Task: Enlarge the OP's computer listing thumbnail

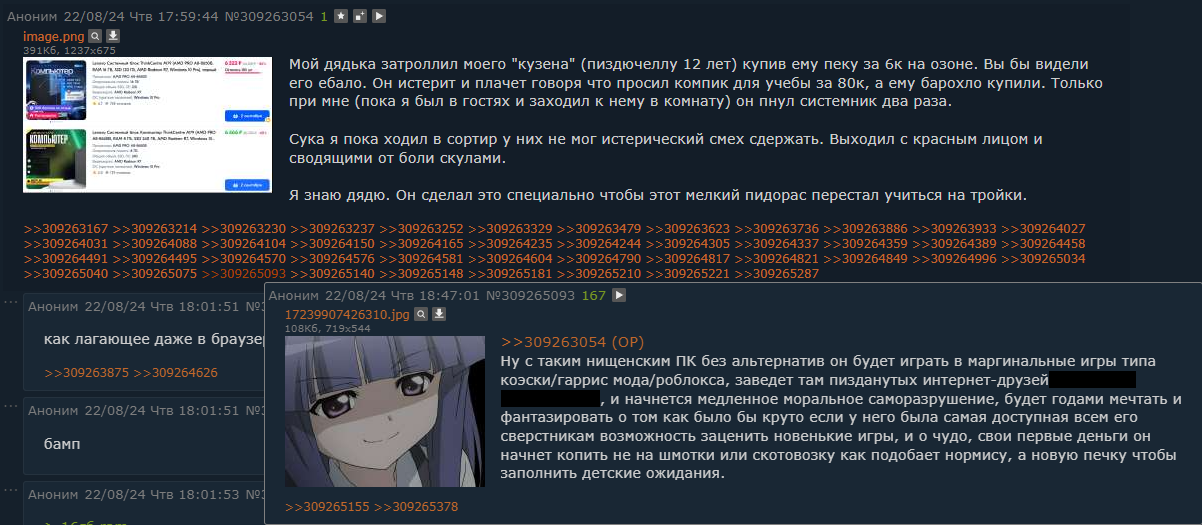Action: click(148, 124)
